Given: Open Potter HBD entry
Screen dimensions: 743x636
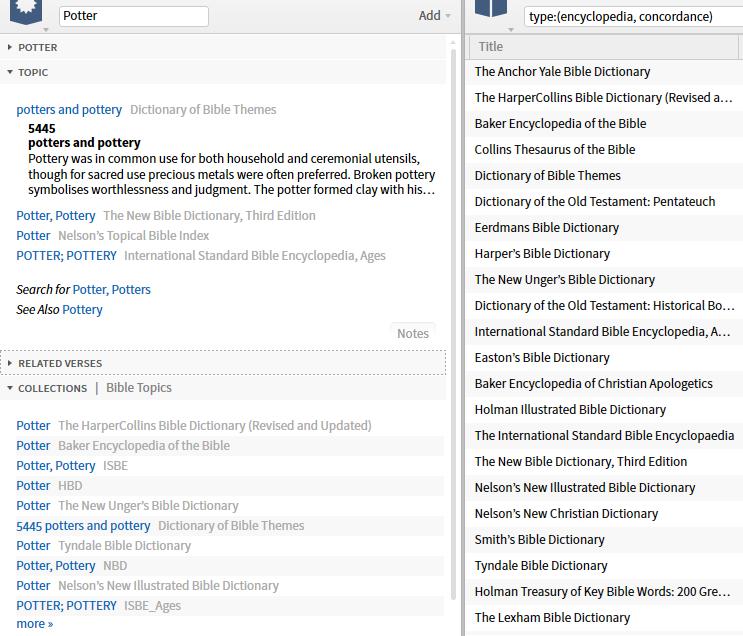Looking at the screenshot, I should pyautogui.click(x=33, y=486).
